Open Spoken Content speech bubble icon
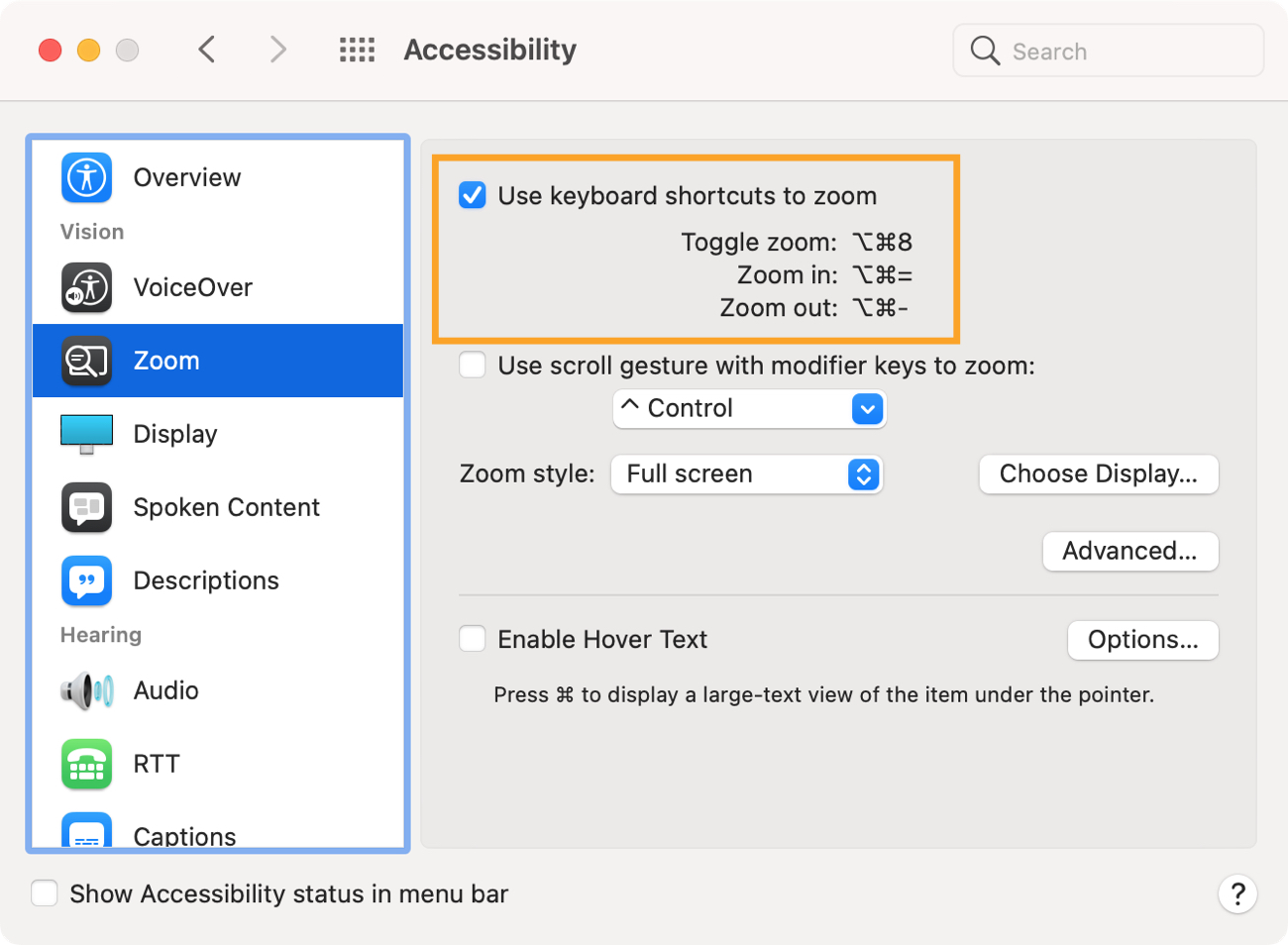 (x=87, y=507)
